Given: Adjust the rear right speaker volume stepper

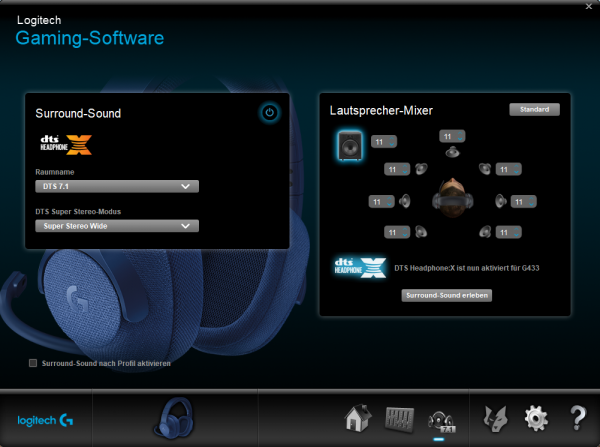Looking at the screenshot, I should 509,232.
